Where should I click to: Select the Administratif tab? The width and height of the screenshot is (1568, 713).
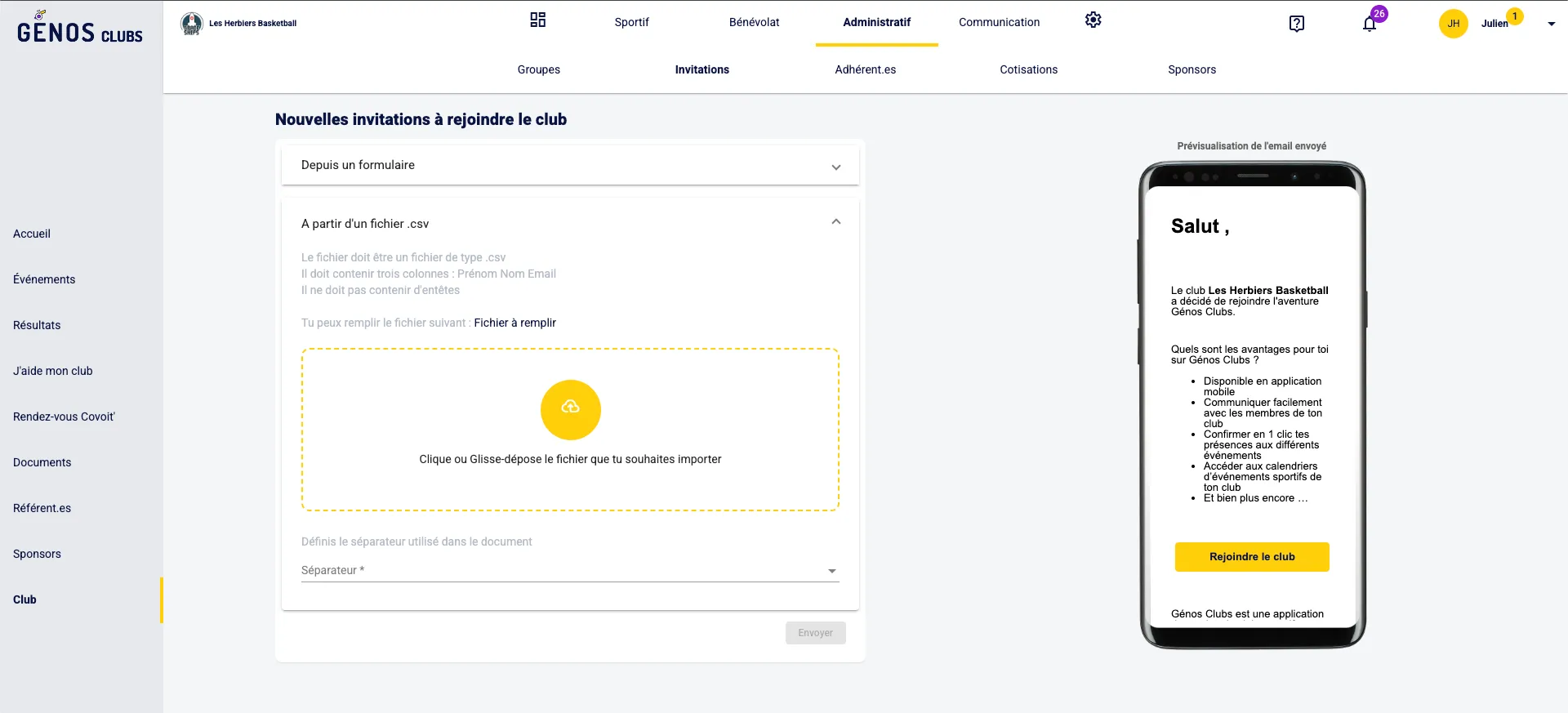coord(877,22)
